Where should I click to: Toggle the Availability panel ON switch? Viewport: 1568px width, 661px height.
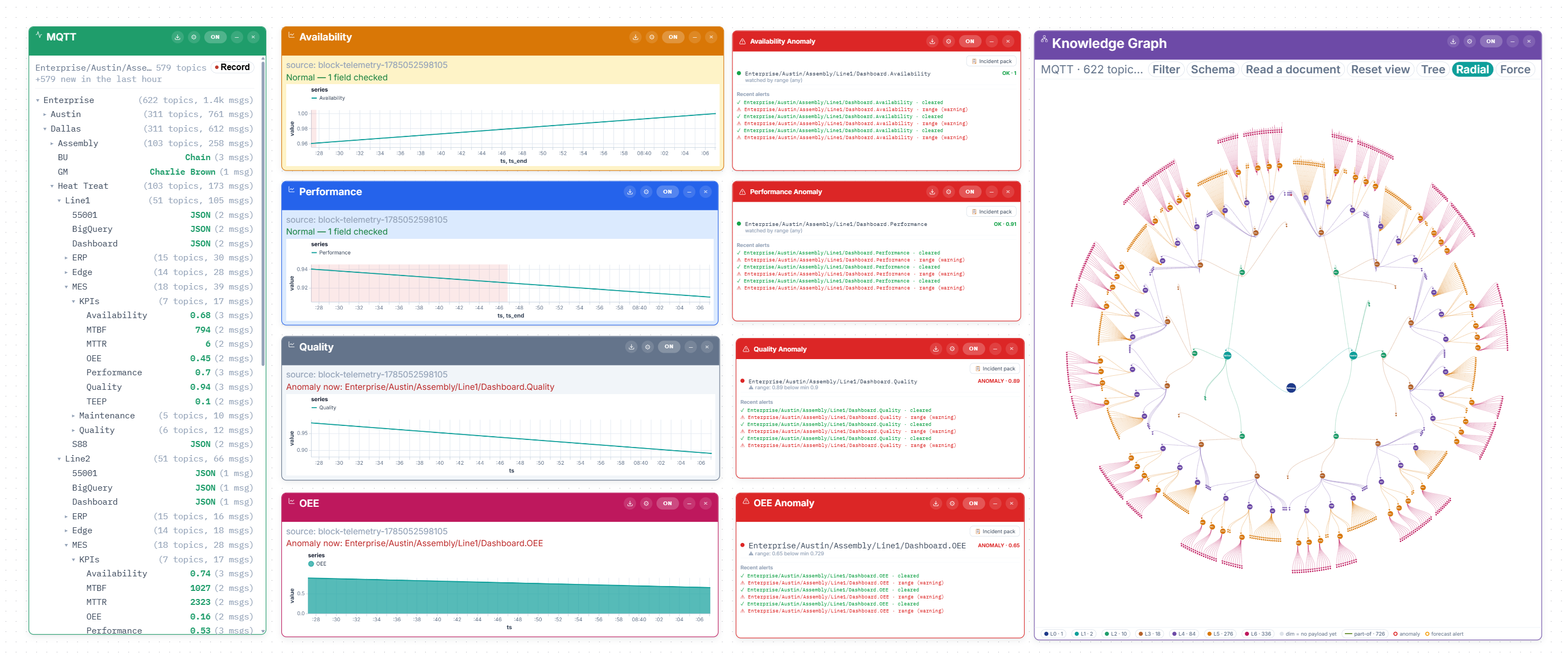673,37
